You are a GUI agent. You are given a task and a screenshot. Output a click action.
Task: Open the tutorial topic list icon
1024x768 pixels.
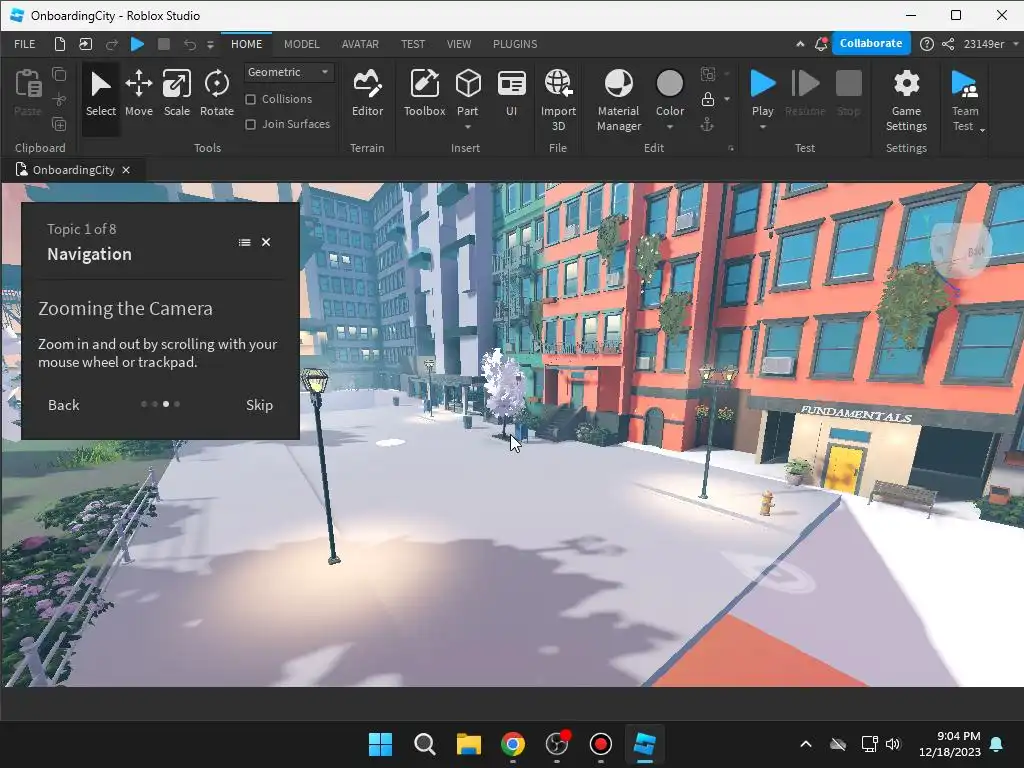tap(244, 242)
